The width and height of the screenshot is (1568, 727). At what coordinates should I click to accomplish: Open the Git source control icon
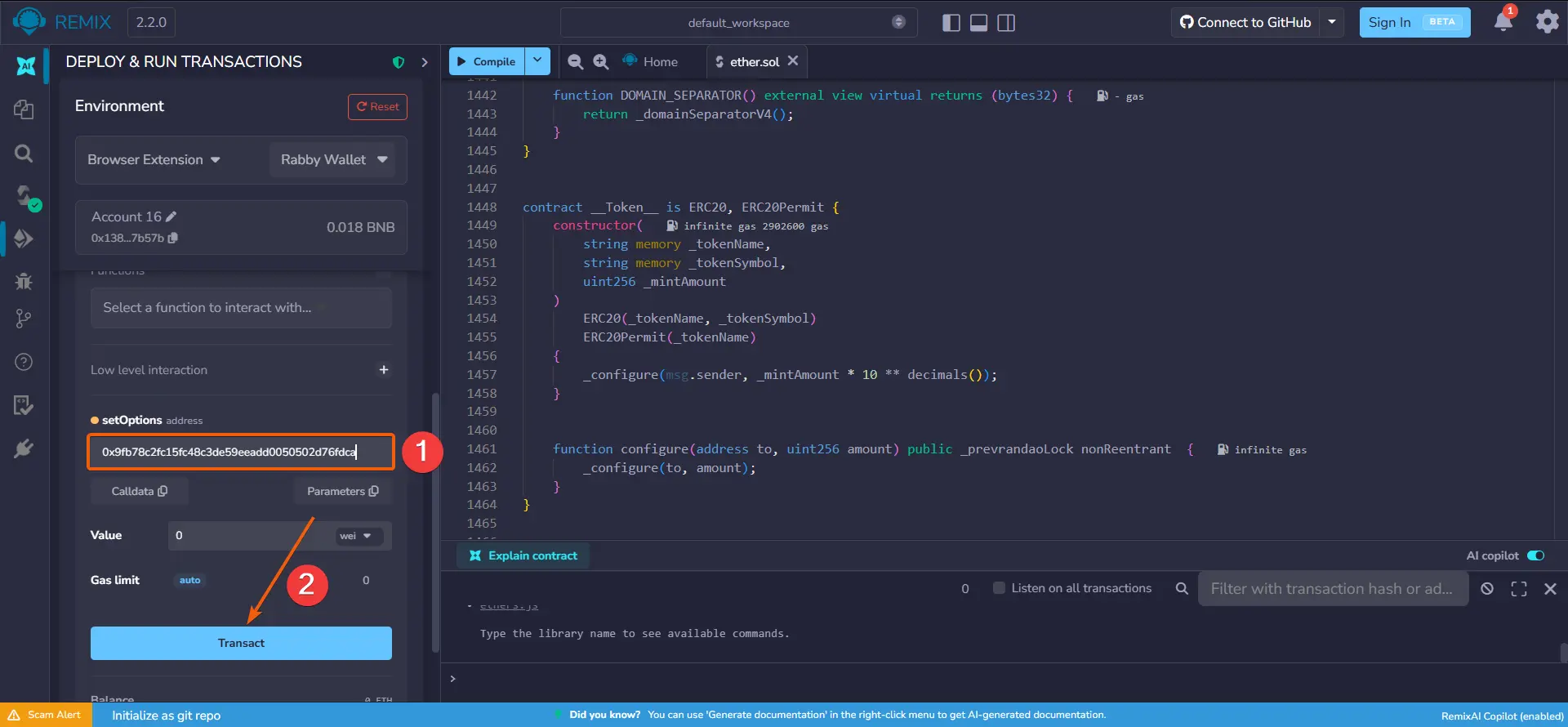pos(24,319)
